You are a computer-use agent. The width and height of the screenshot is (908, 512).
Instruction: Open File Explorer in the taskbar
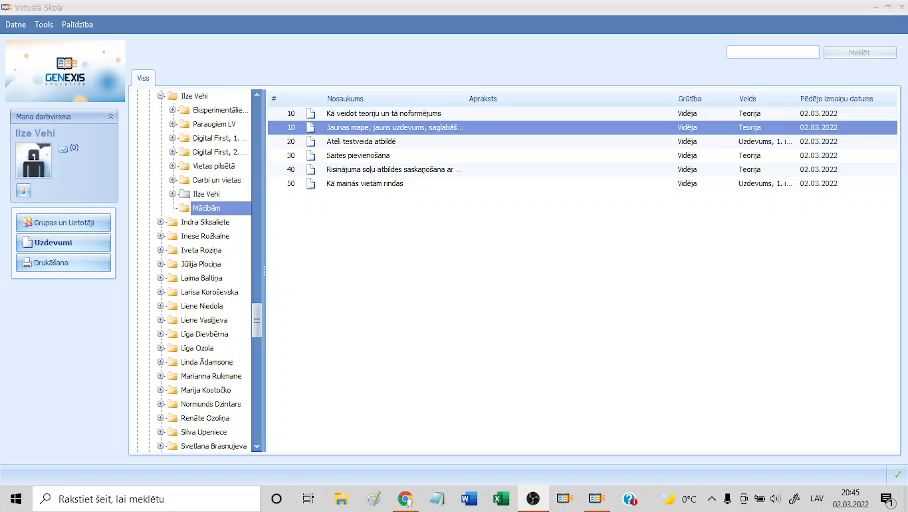[x=341, y=498]
